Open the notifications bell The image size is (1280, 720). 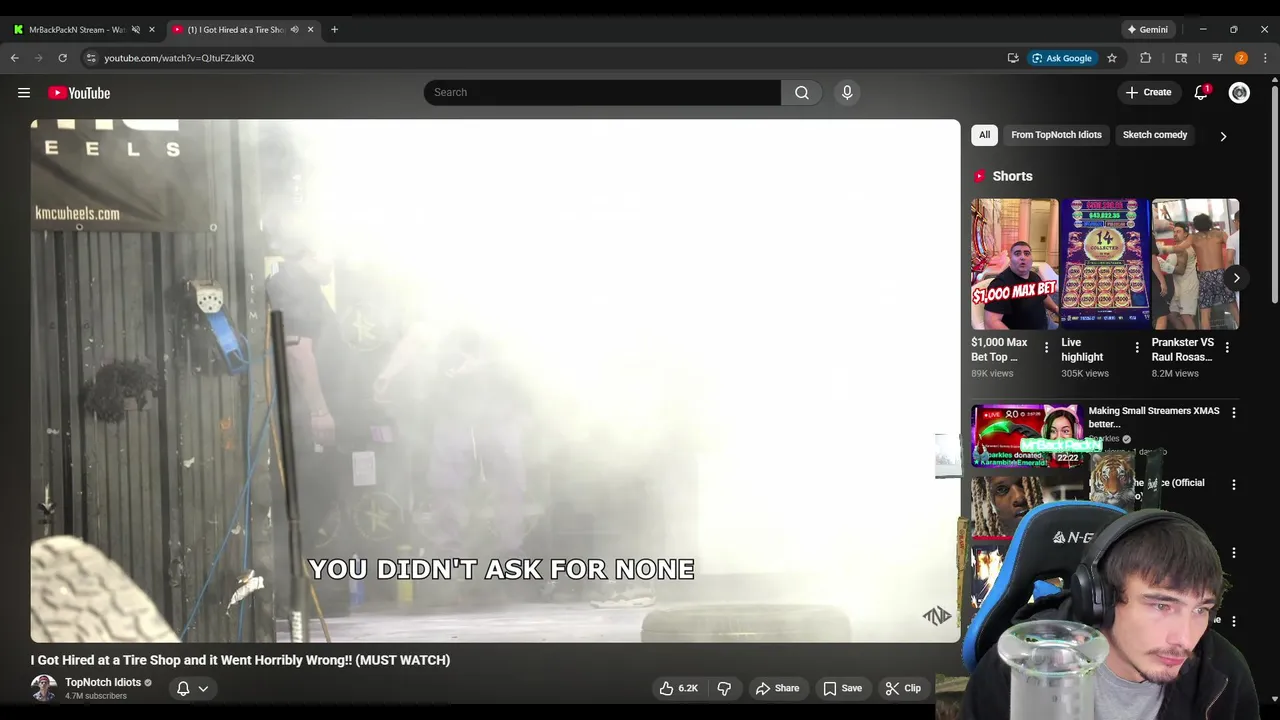[x=1201, y=93]
